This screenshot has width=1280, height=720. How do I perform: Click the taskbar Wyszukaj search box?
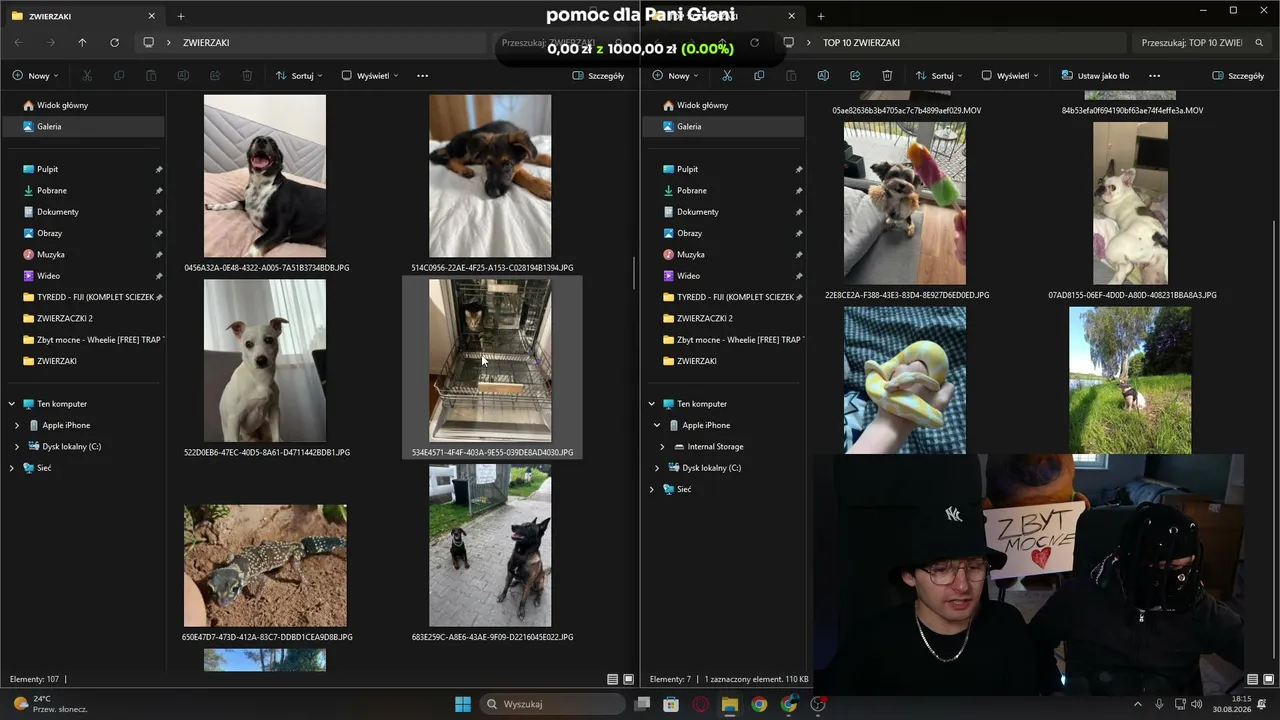point(552,704)
